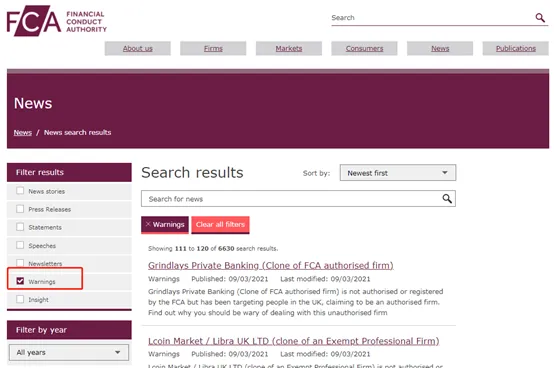Open the Consumers menu
This screenshot has width=554, height=368.
[x=364, y=48]
